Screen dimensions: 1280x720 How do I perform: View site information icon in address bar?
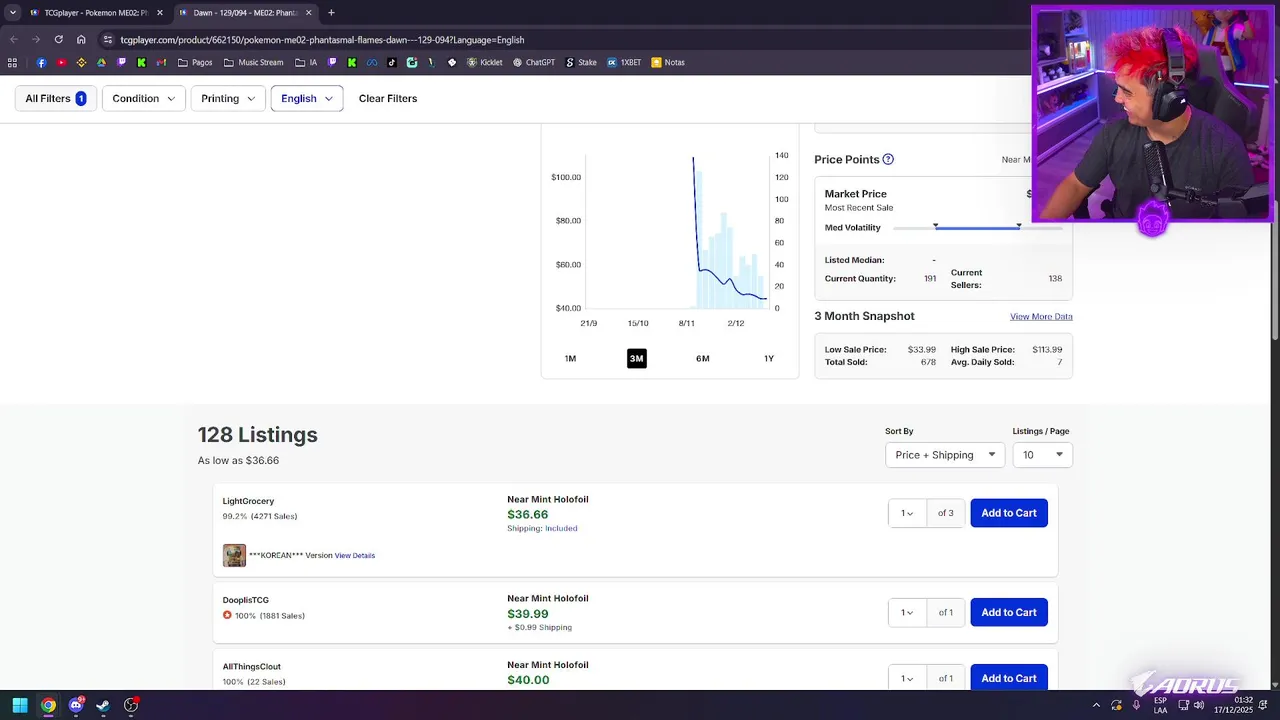pyautogui.click(x=107, y=40)
